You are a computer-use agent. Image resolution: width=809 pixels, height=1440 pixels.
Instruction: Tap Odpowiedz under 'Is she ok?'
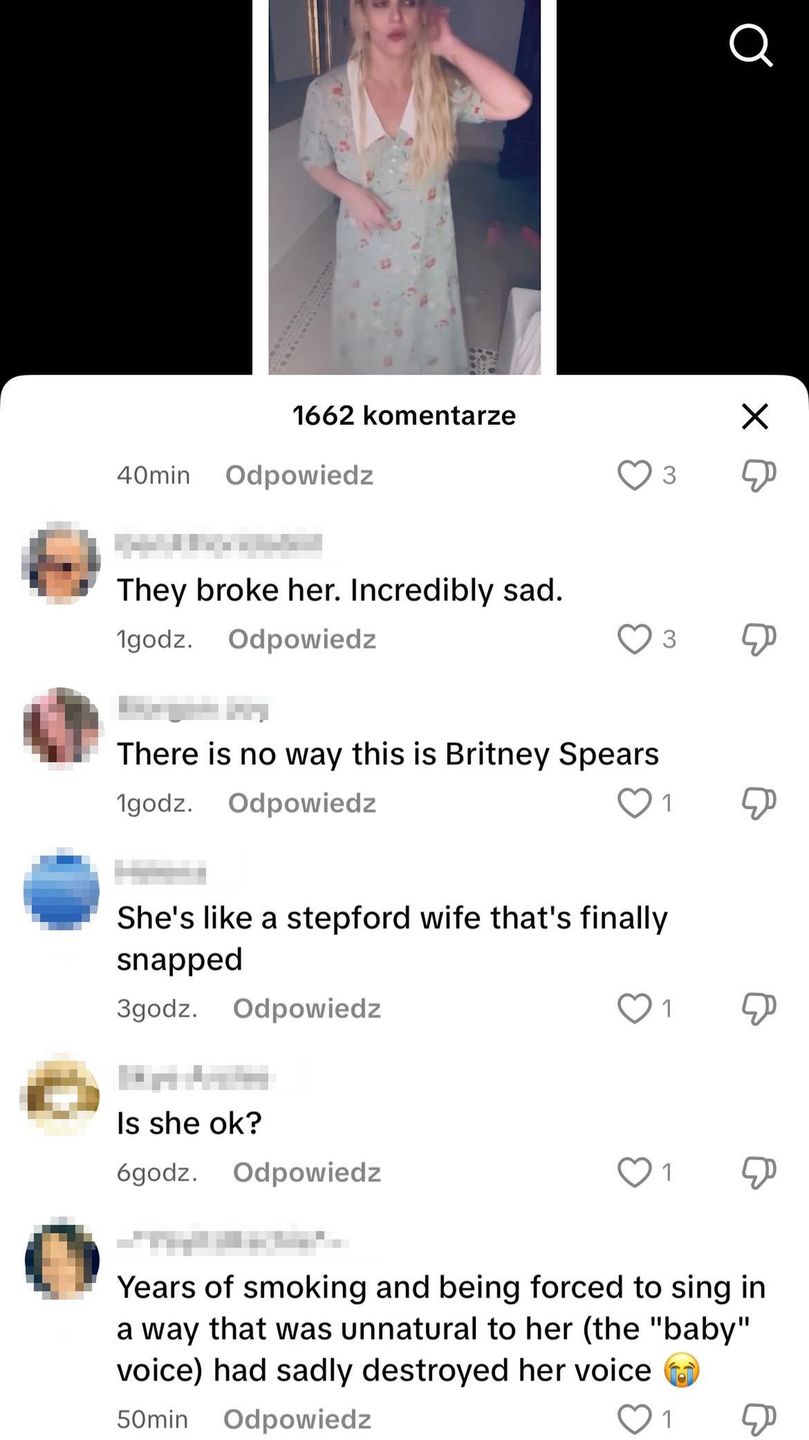pyautogui.click(x=307, y=1173)
